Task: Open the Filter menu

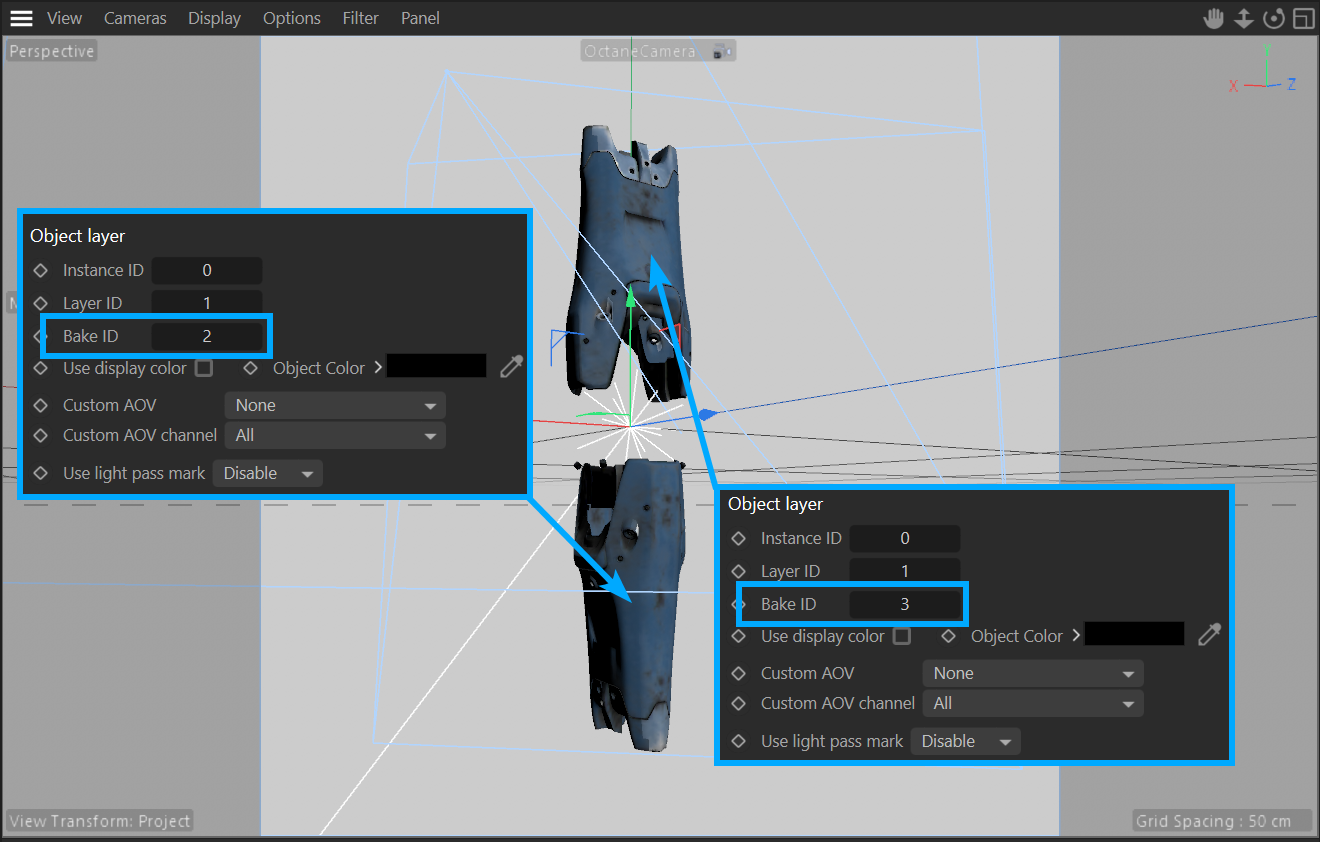Action: [x=360, y=18]
